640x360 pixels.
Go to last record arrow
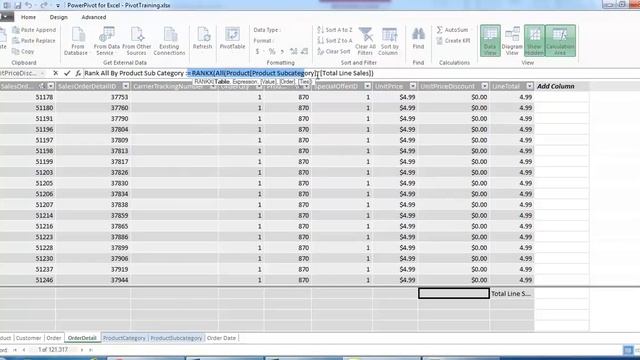click(x=91, y=350)
